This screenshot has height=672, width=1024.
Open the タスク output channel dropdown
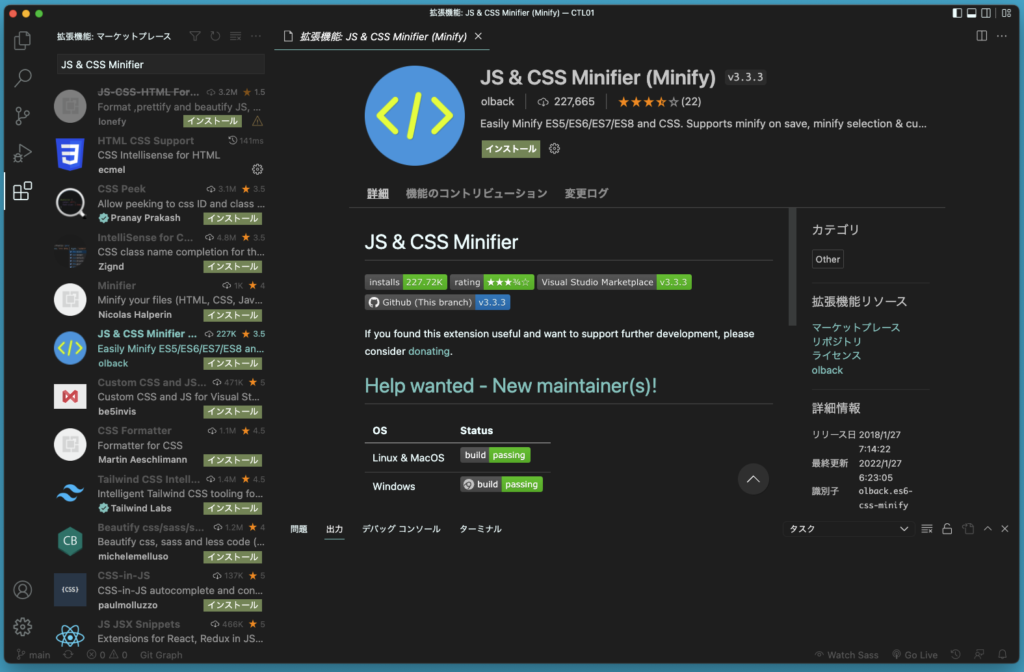pyautogui.click(x=848, y=529)
